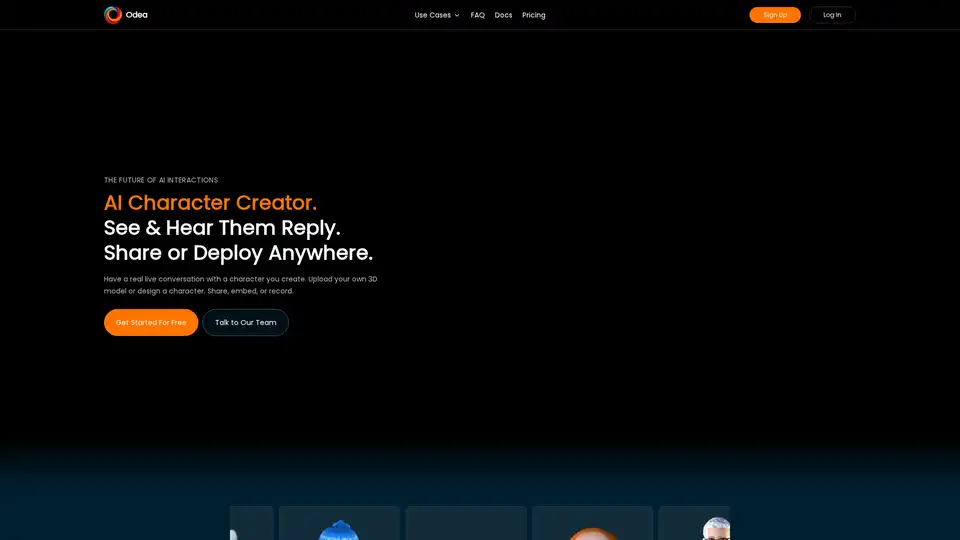The height and width of the screenshot is (540, 960).
Task: Click the empty character card in the middle
Action: tap(466, 524)
